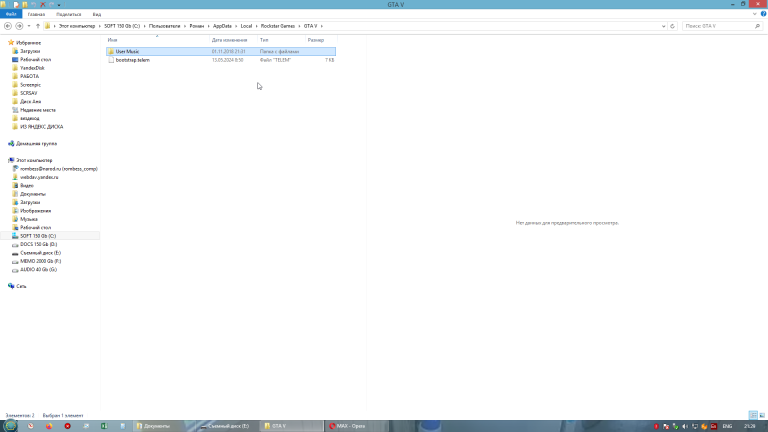Open quick access toolbar customize dropdown
The image size is (768, 432).
pos(59,5)
